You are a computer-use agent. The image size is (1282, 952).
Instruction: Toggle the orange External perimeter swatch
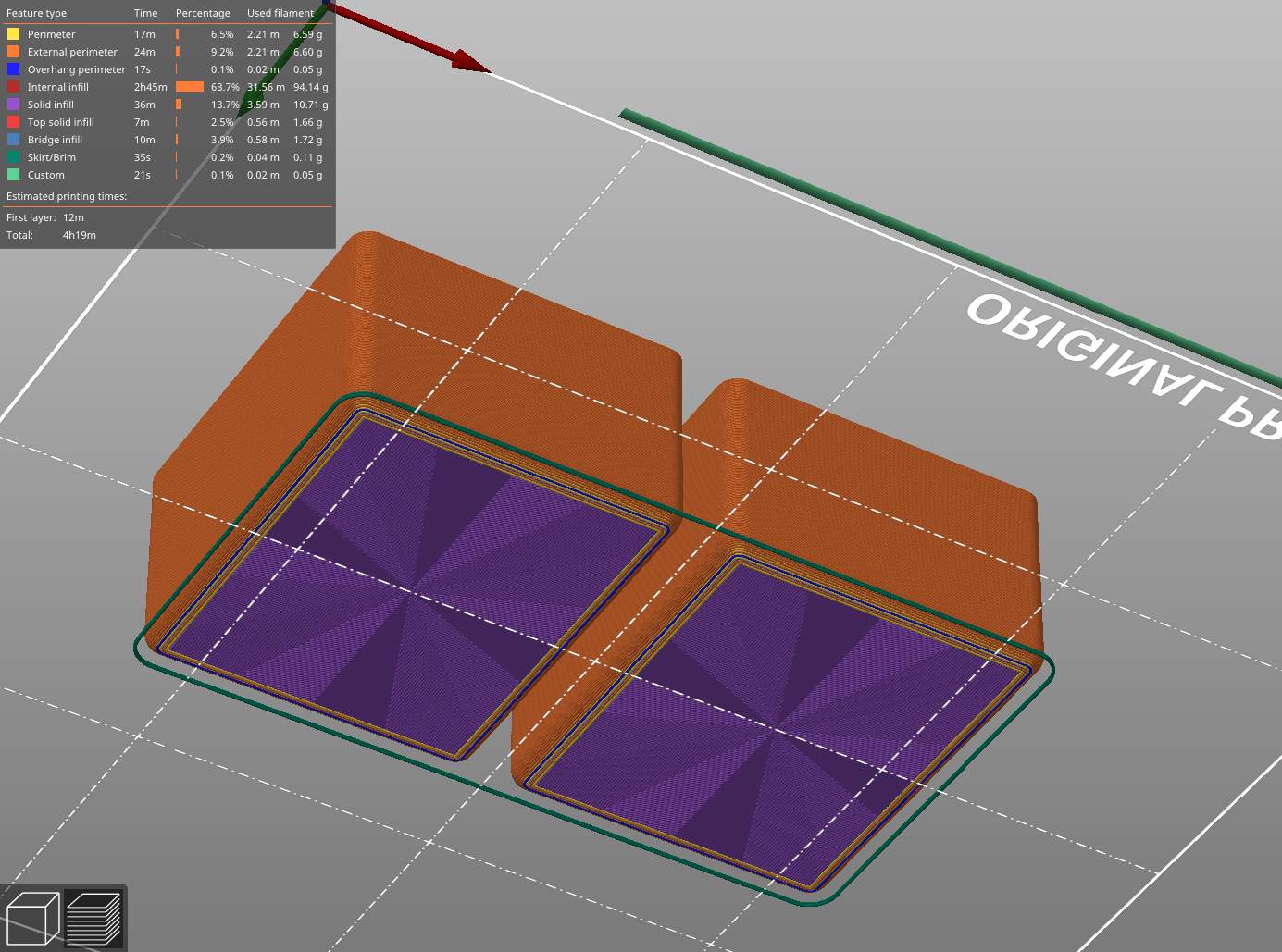click(13, 52)
